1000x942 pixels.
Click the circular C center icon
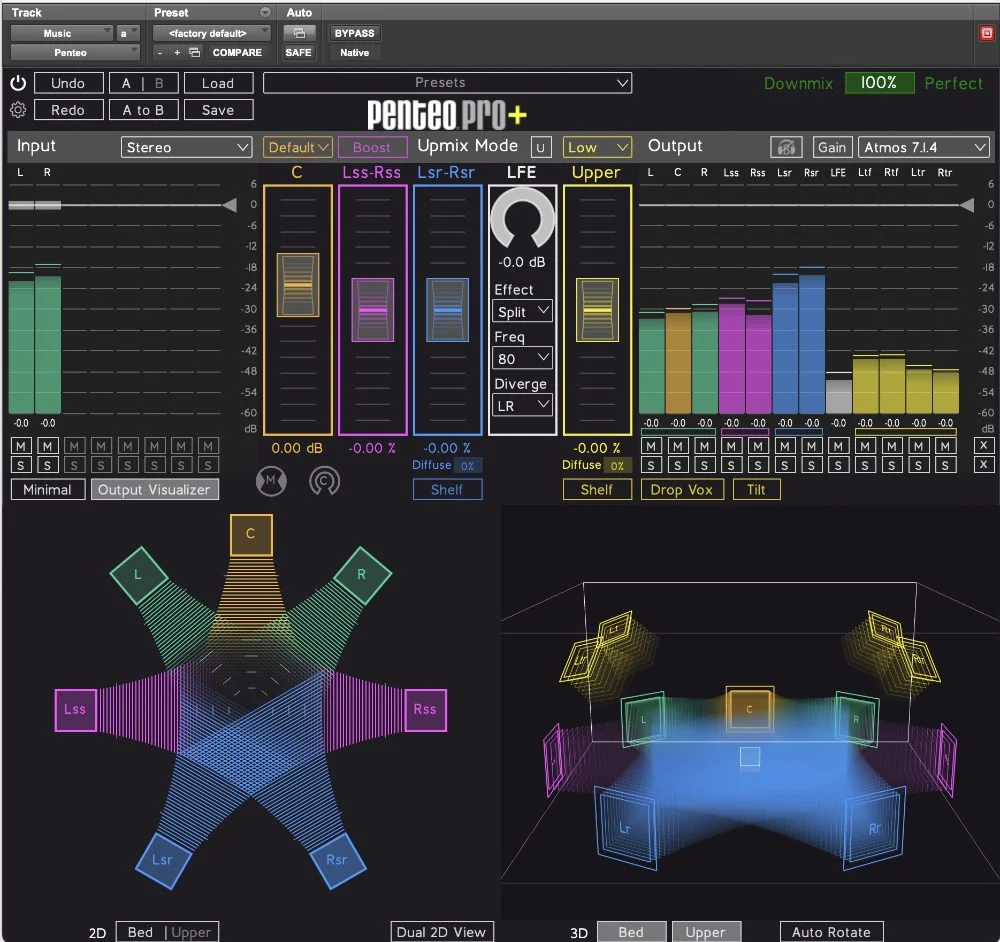(325, 481)
